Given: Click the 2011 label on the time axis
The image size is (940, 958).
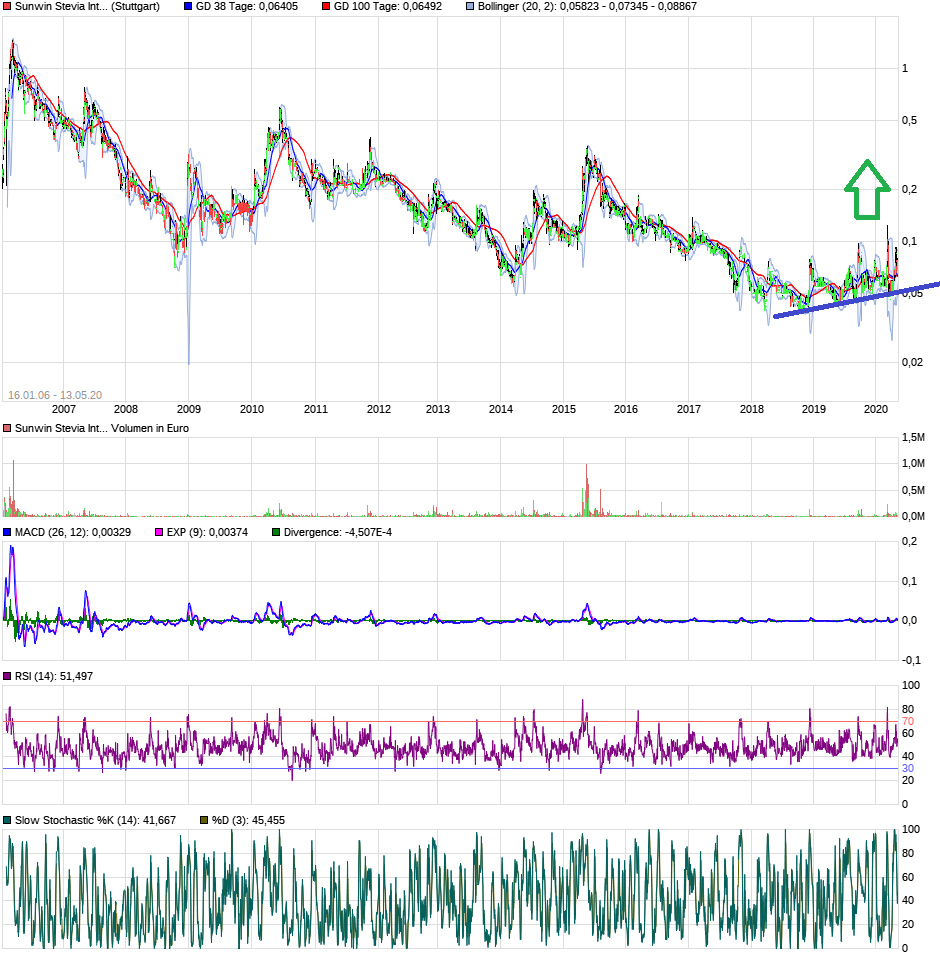Looking at the screenshot, I should pos(316,409).
